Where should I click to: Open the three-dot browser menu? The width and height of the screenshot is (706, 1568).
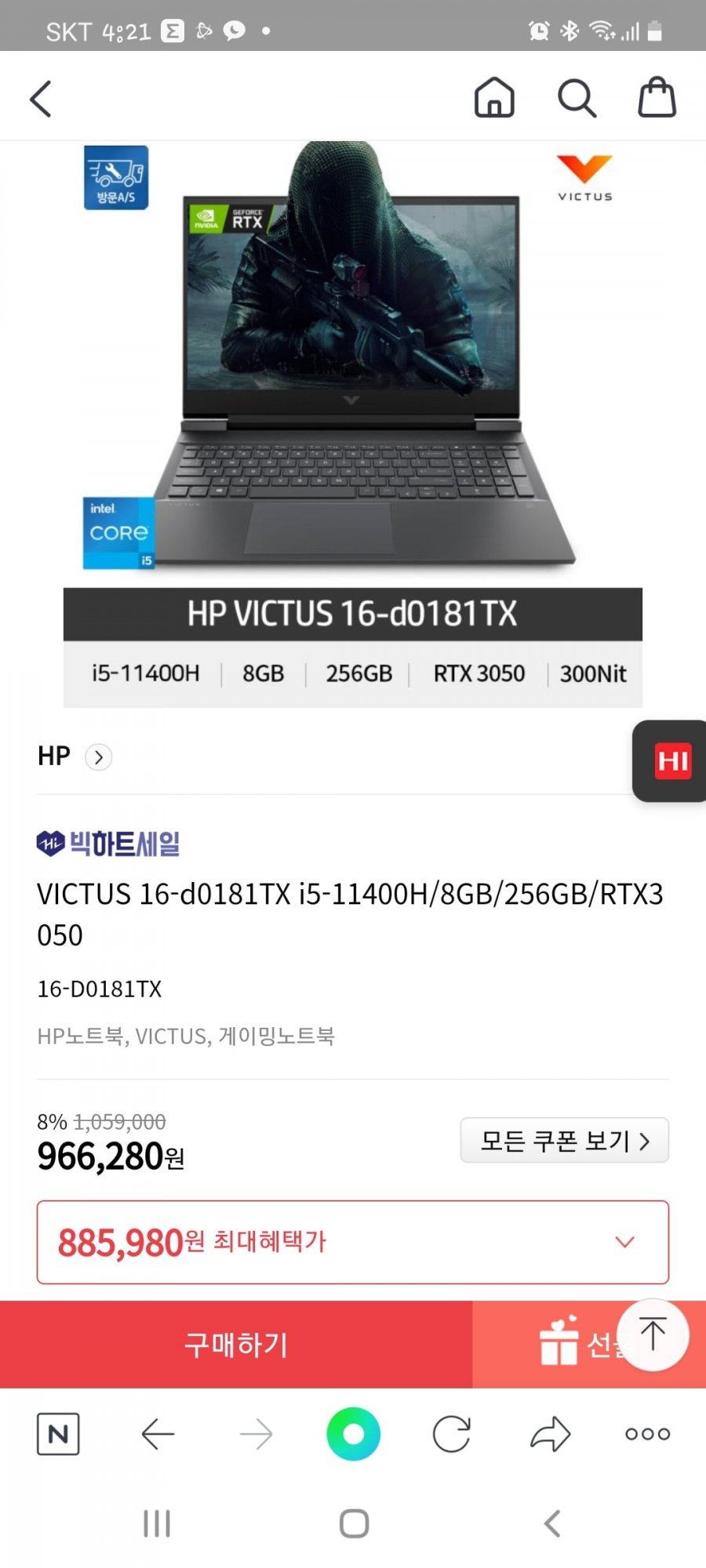[x=648, y=1434]
